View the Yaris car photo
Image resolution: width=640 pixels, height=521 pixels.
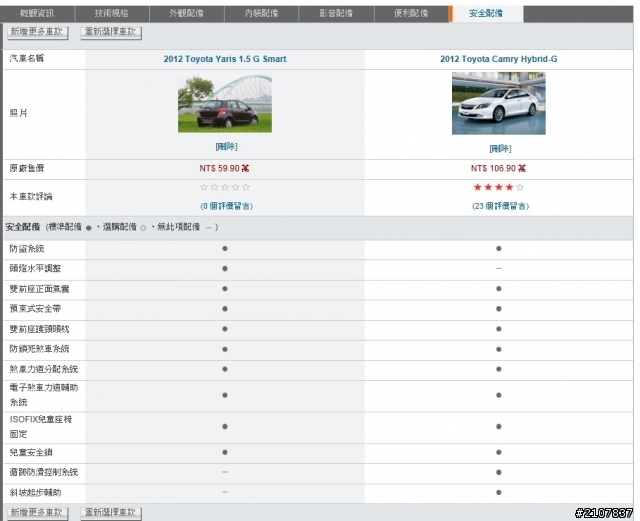225,104
